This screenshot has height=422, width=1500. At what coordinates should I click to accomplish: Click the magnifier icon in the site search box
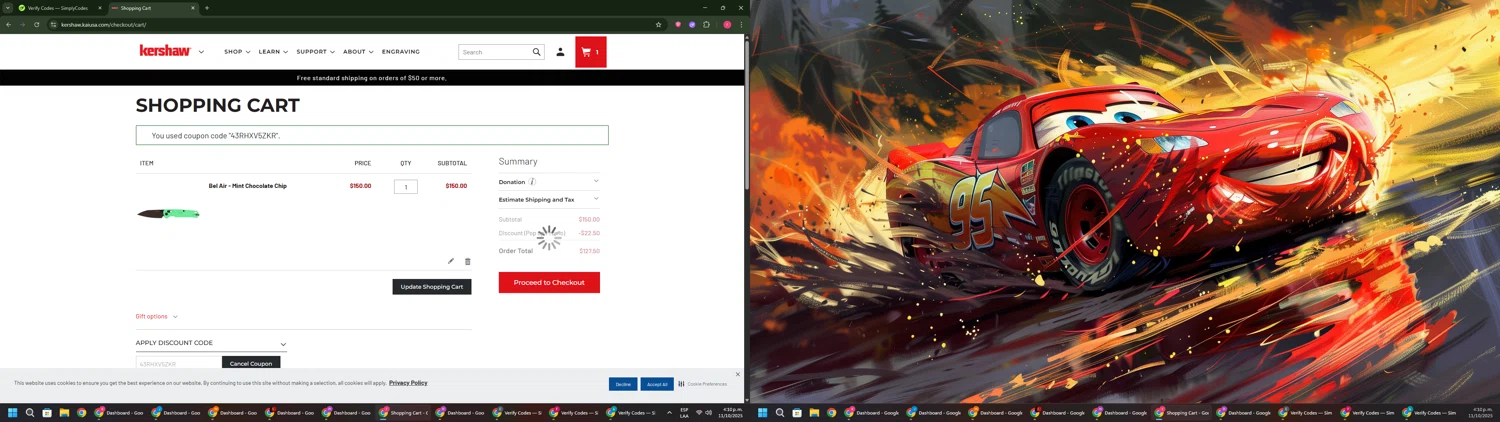536,52
